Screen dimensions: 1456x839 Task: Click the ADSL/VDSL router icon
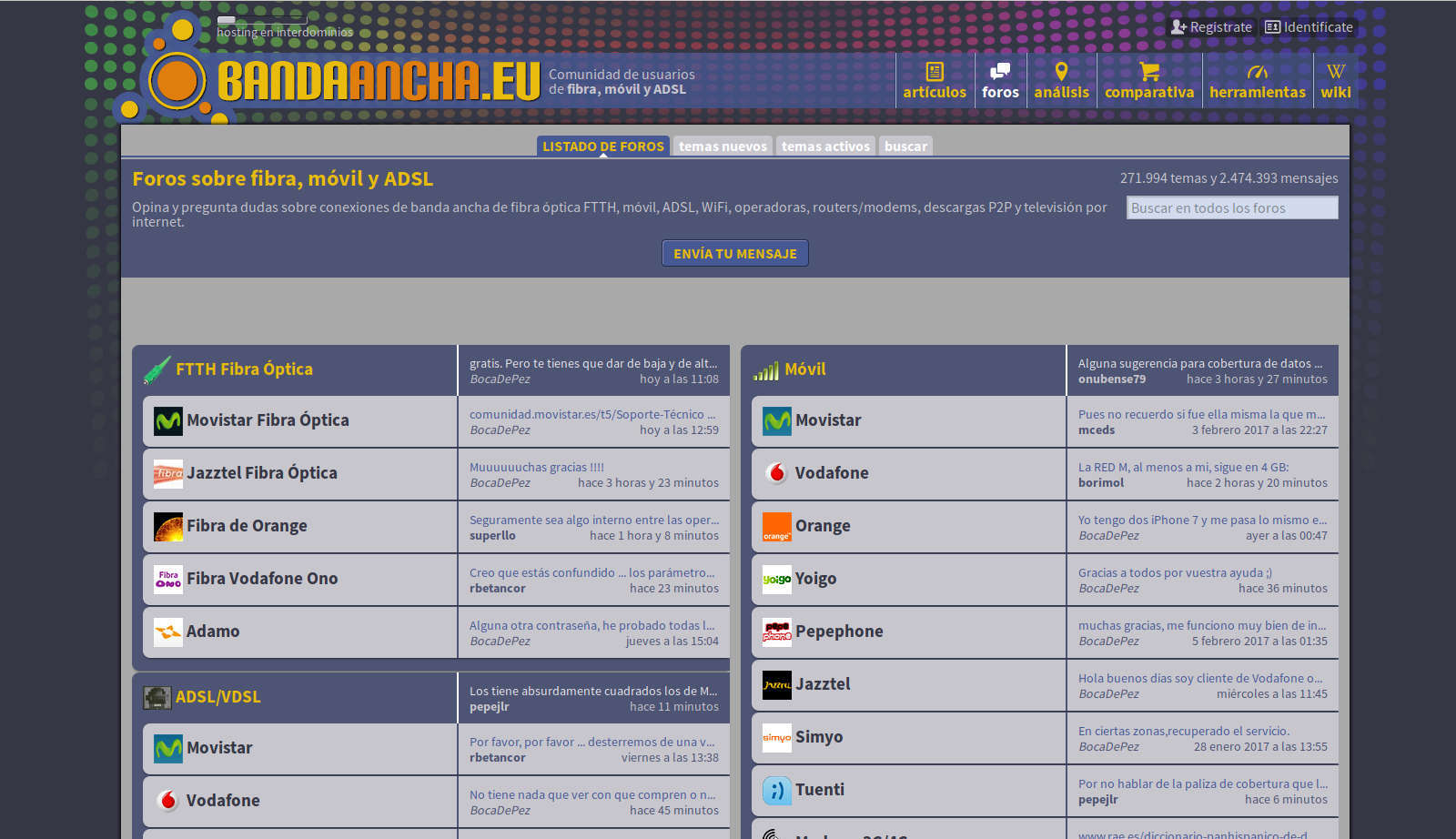(x=157, y=697)
